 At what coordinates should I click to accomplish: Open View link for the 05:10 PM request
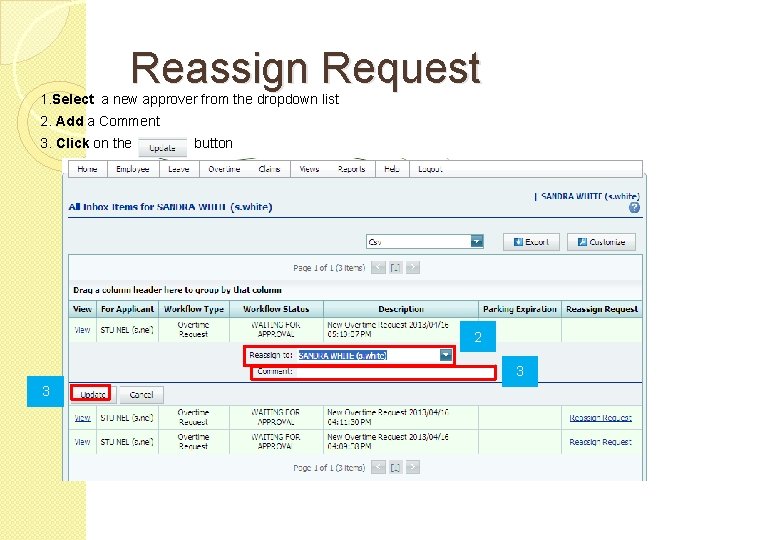tap(82, 330)
